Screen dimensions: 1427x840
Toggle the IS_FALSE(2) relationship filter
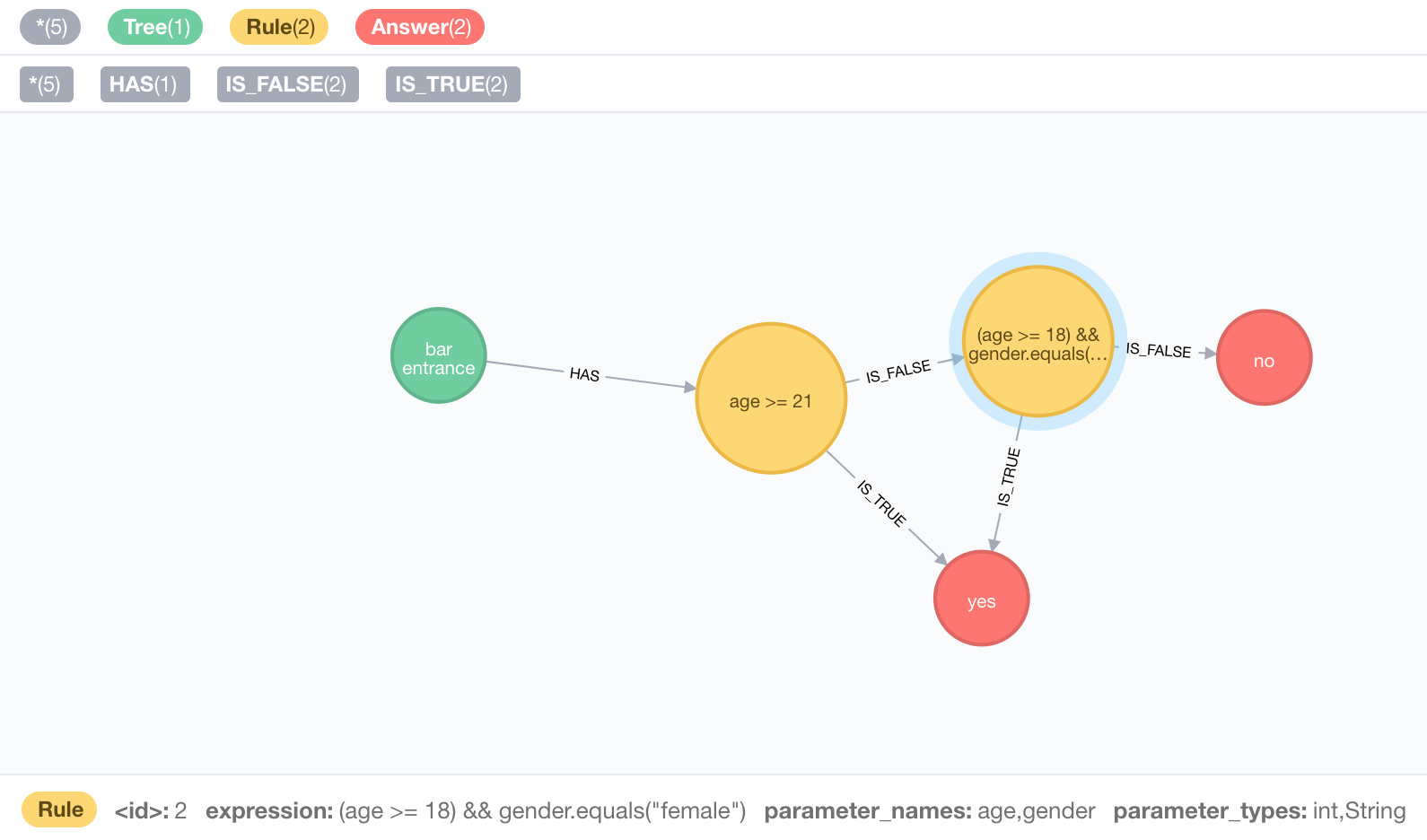point(287,83)
